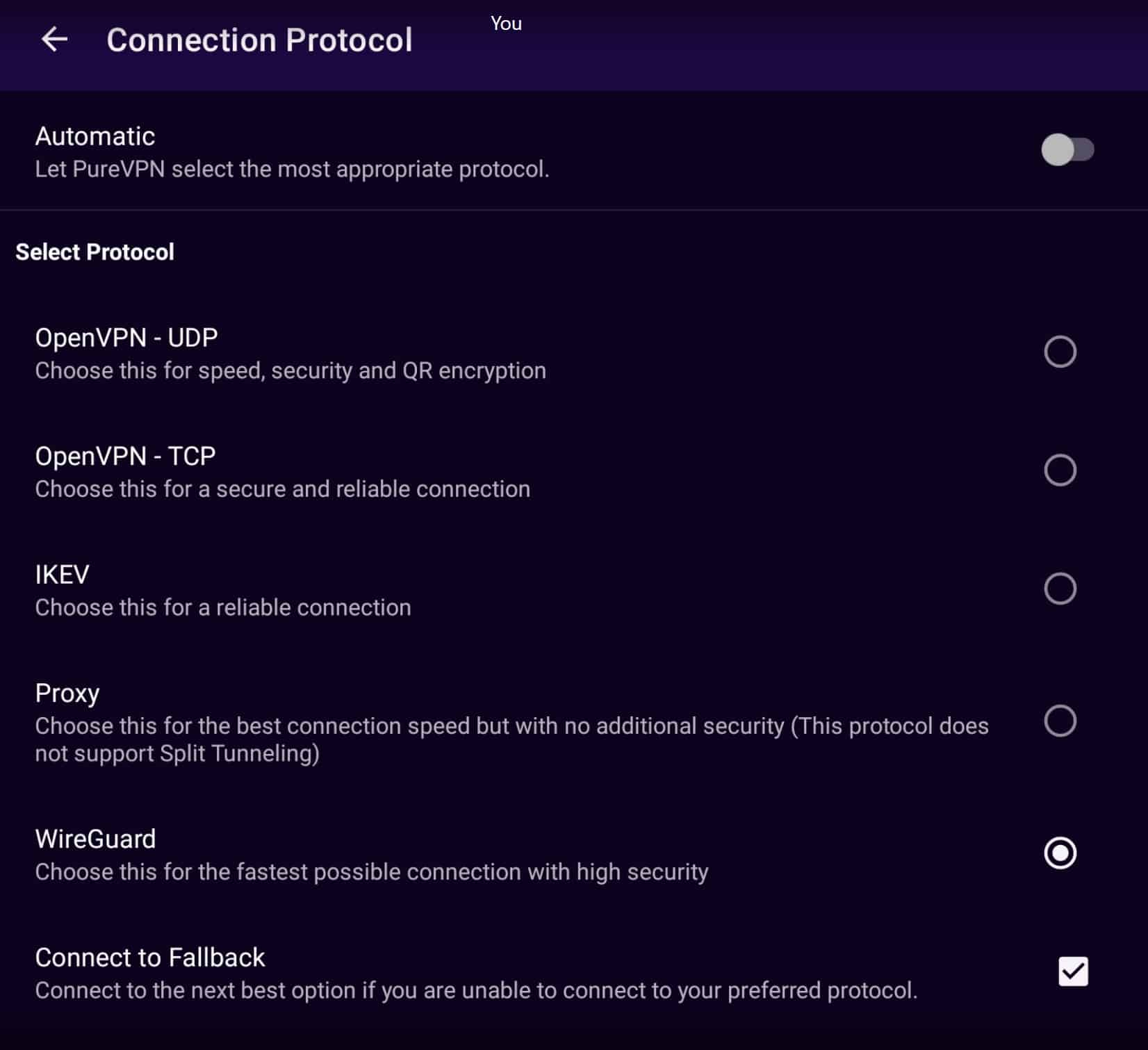1148x1050 pixels.
Task: Toggle the Automatic protocol switch
Action: [x=1067, y=149]
